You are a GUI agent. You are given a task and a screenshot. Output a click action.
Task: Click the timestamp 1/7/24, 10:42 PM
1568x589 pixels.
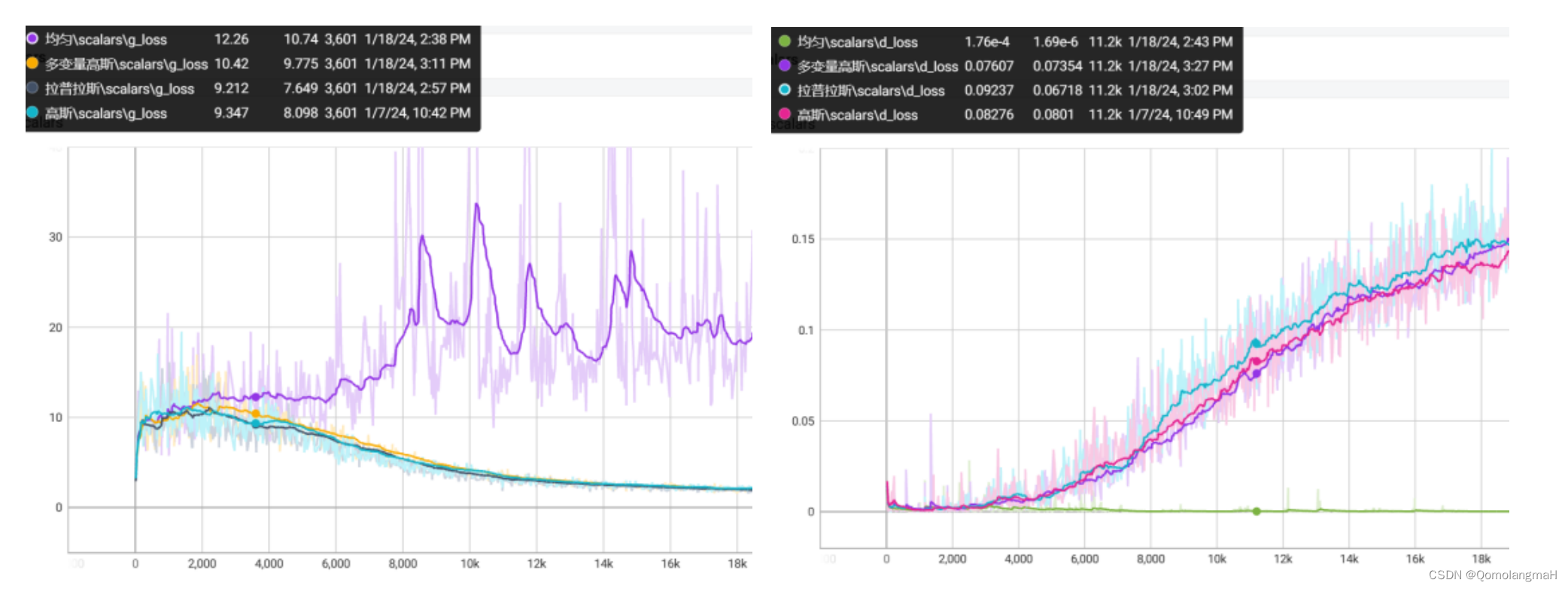point(418,113)
